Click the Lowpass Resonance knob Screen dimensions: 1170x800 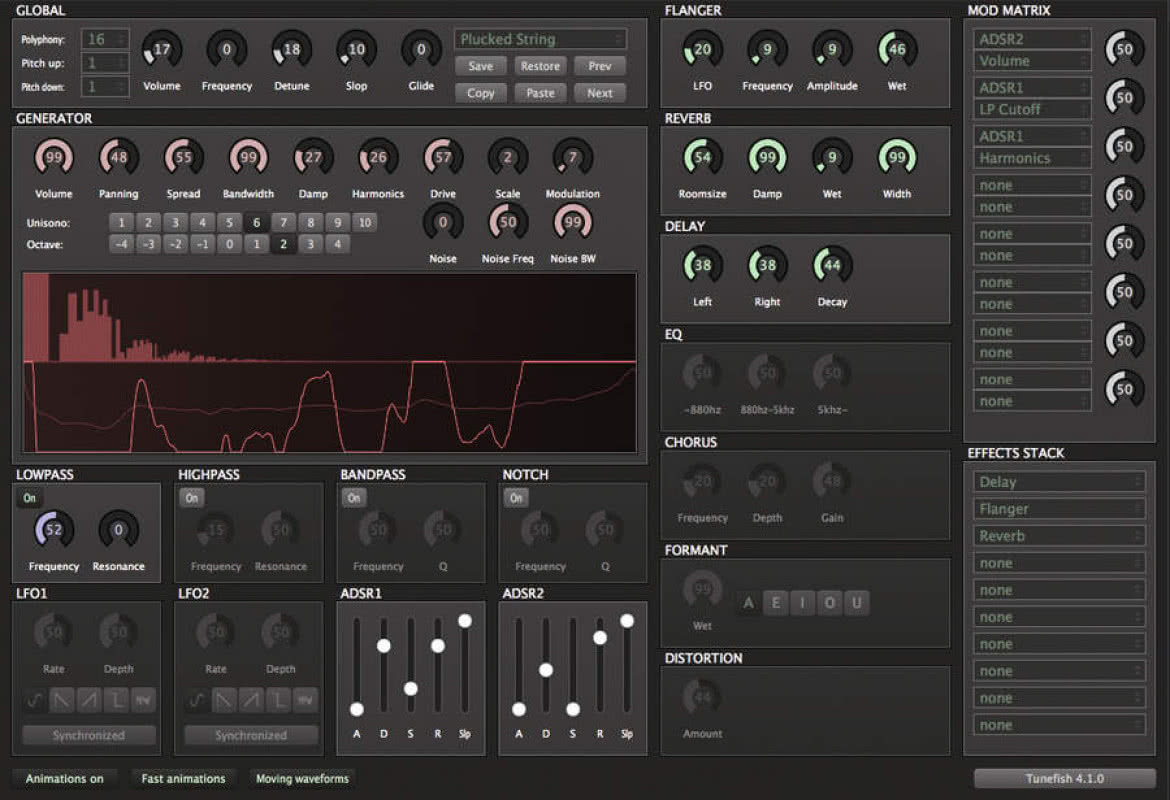pyautogui.click(x=119, y=530)
